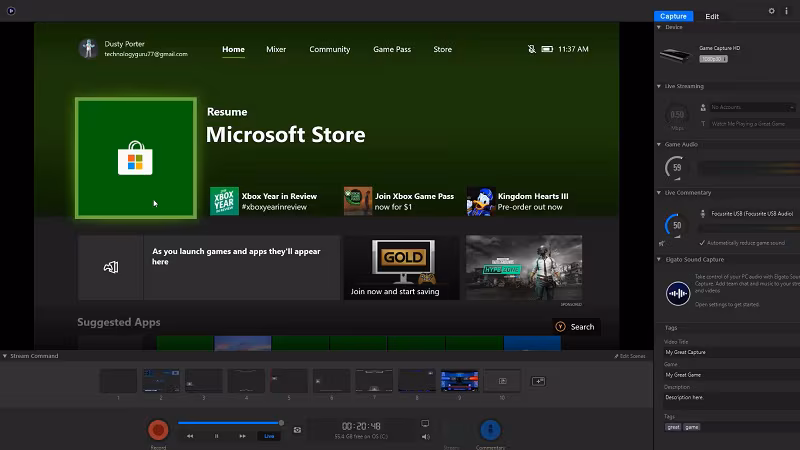Fast-forward the preview playback

point(242,436)
